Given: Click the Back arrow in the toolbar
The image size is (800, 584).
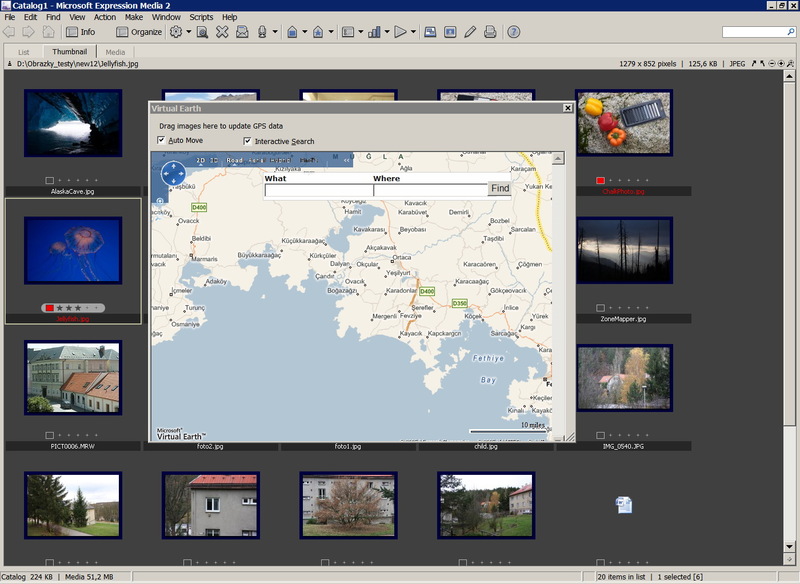Looking at the screenshot, I should click(x=9, y=32).
